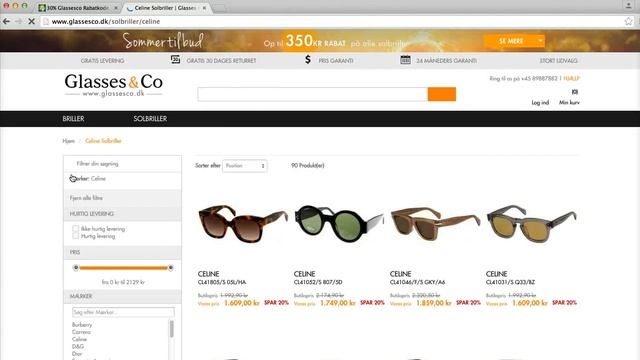Check Hurtig levering box
This screenshot has width=640, height=360.
[x=75, y=236]
